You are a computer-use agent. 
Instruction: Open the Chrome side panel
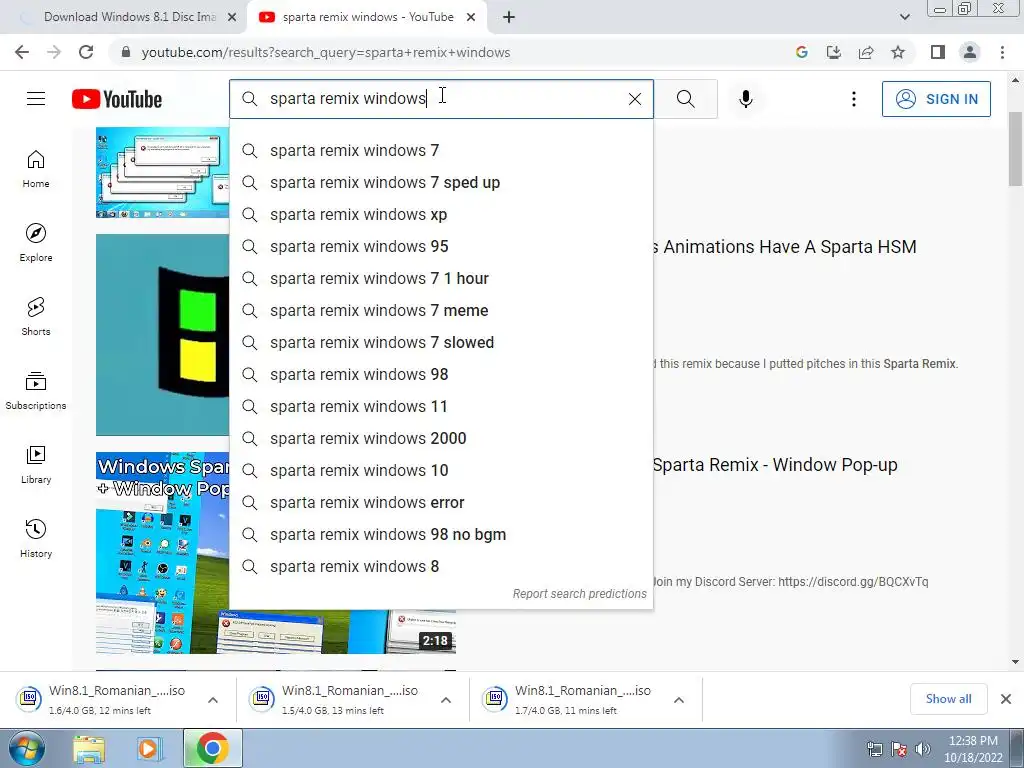[938, 52]
